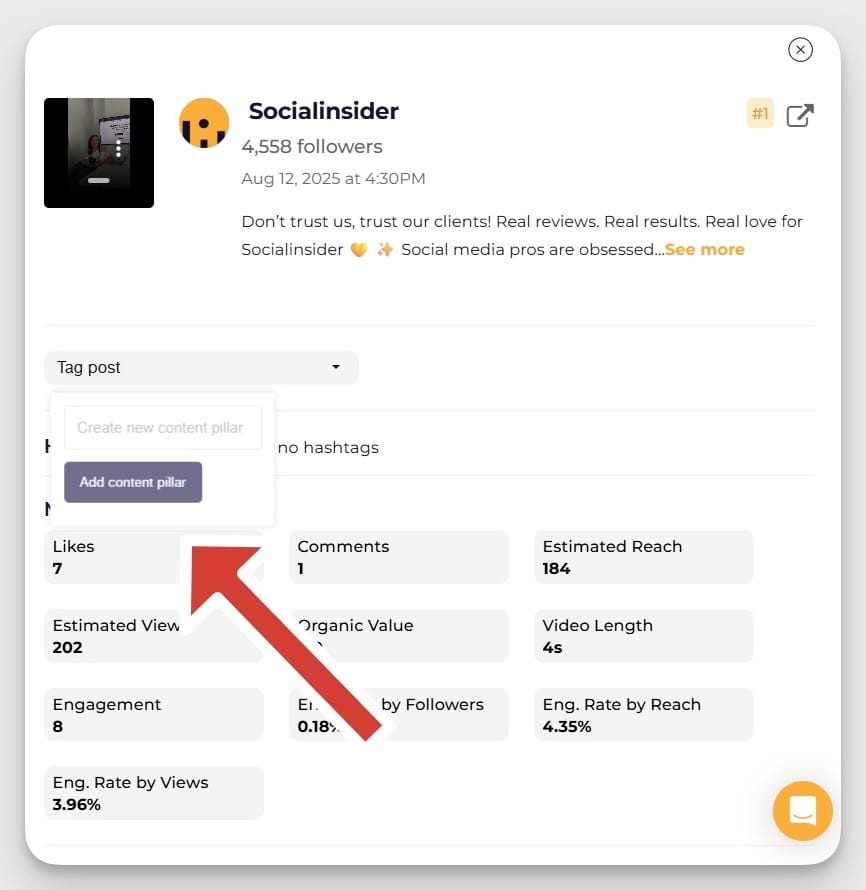Open post in external link icon
866x890 pixels.
[800, 115]
